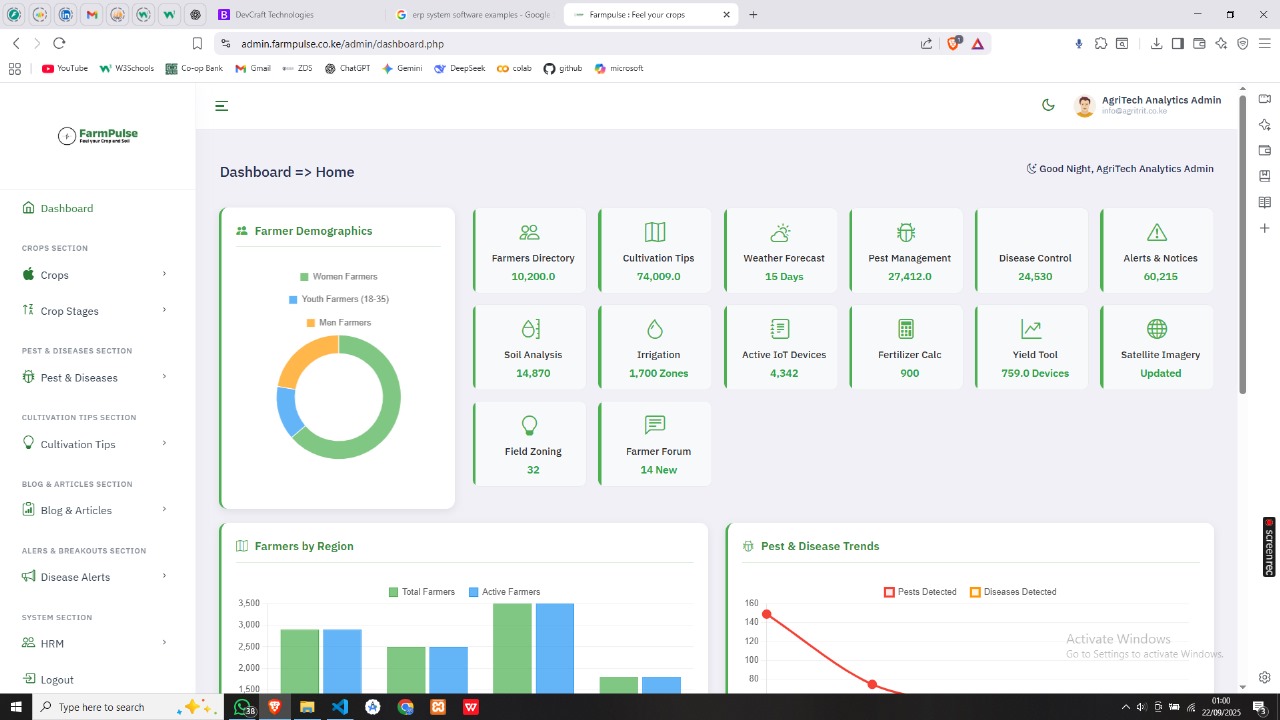Click the Field Zoning lightbulb icon
The width and height of the screenshot is (1280, 720).
pos(530,426)
